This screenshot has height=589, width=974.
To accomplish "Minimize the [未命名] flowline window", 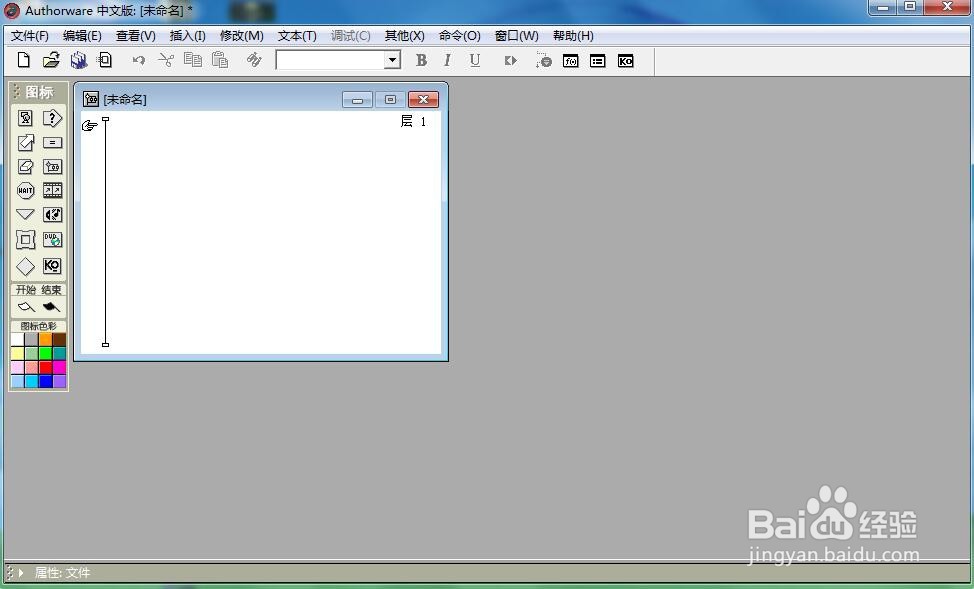I will 357,99.
